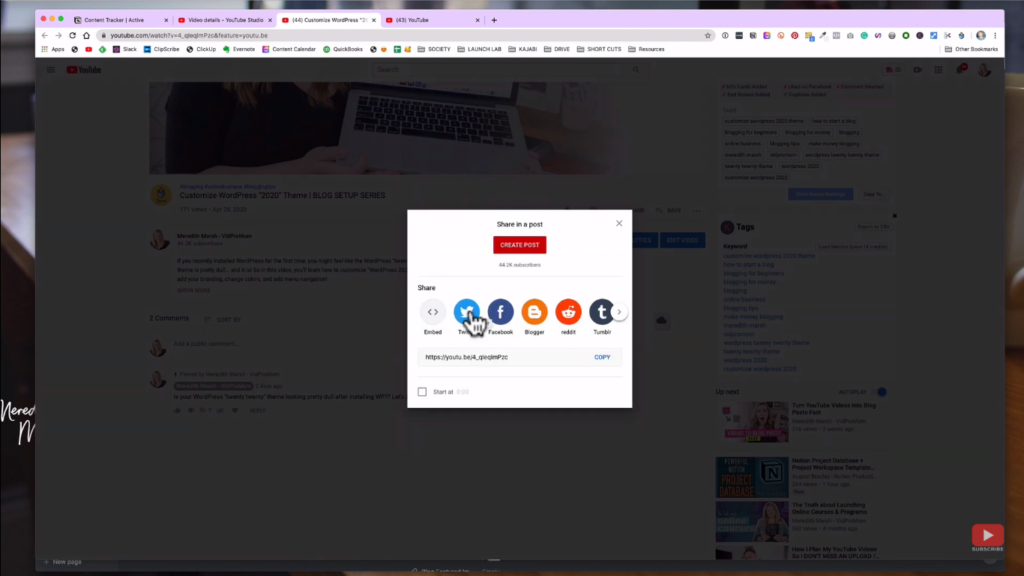Open the YouTube create video camera icon
This screenshot has height=576, width=1024.
pos(918,70)
